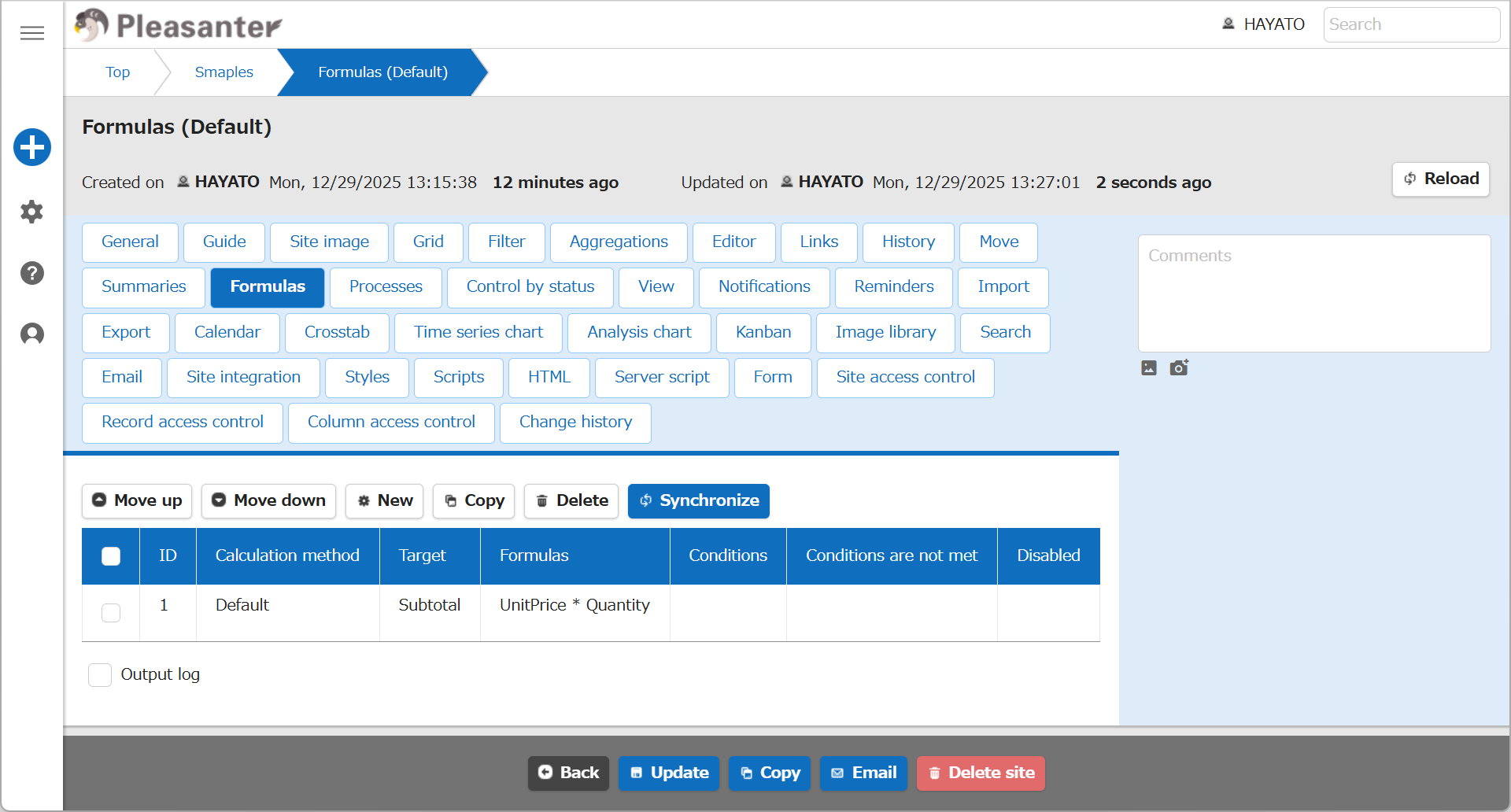Screen dimensions: 1511x812
Task: Click the Move down button
Action: [x=268, y=500]
